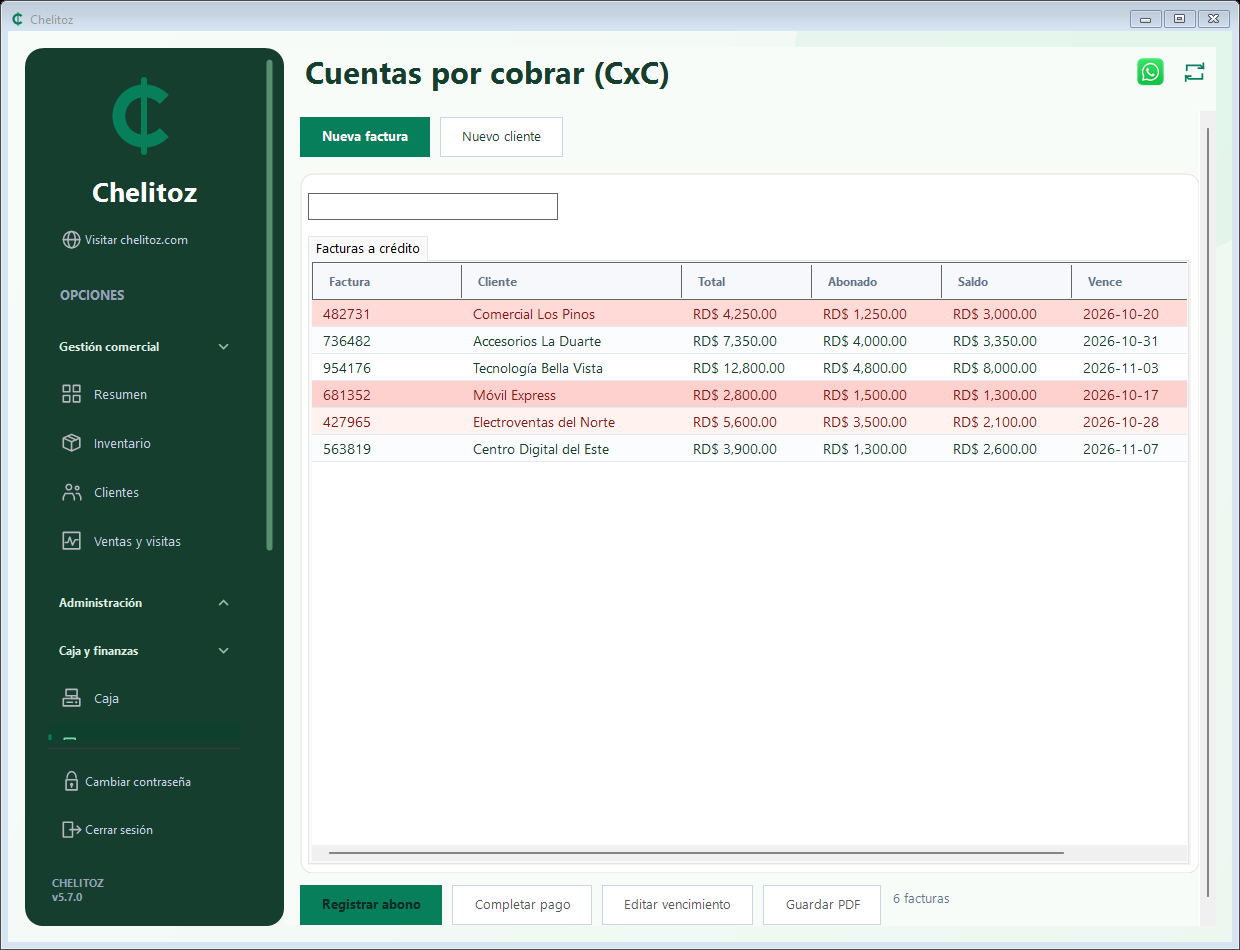Viewport: 1240px width, 950px height.
Task: Click the sidebar vertical scrollbar
Action: (x=269, y=305)
